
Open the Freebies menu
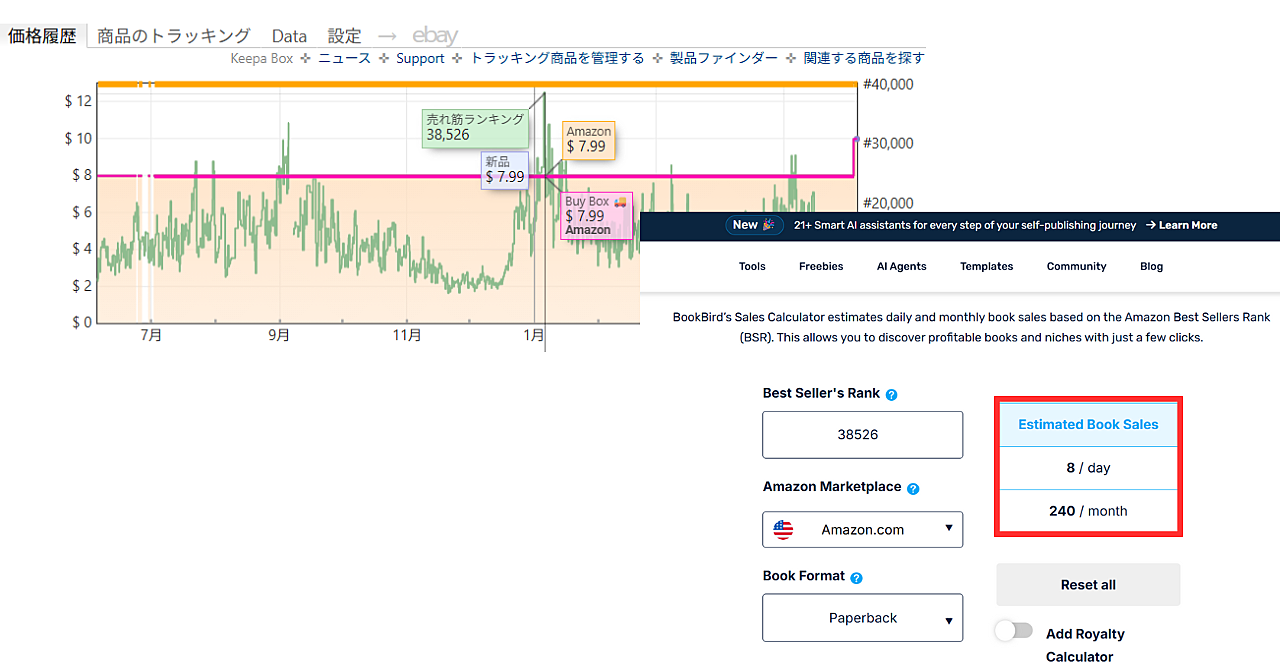coord(821,266)
